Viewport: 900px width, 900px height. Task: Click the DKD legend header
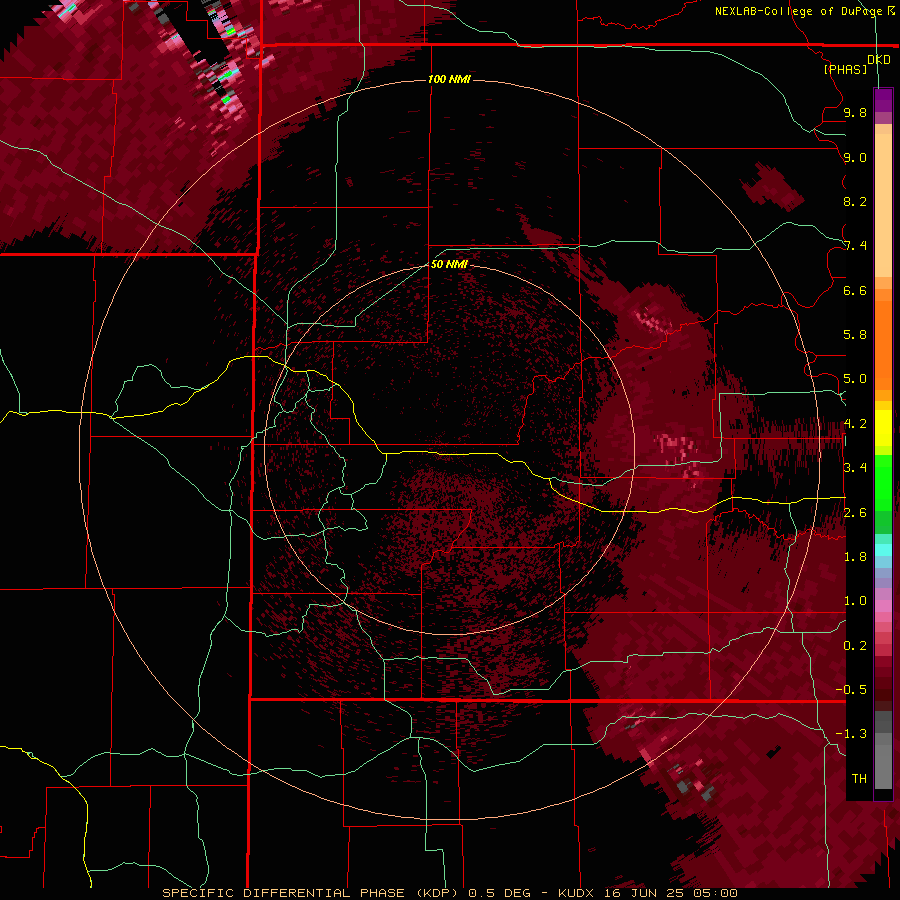(878, 59)
